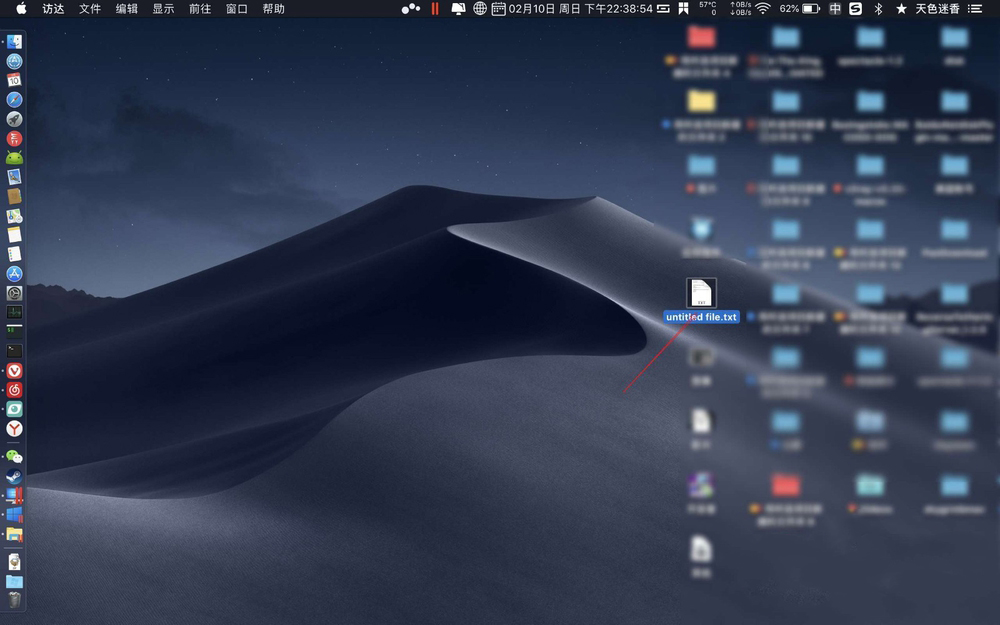The image size is (1000, 625).
Task: Click the Wi-Fi status icon
Action: 763,8
